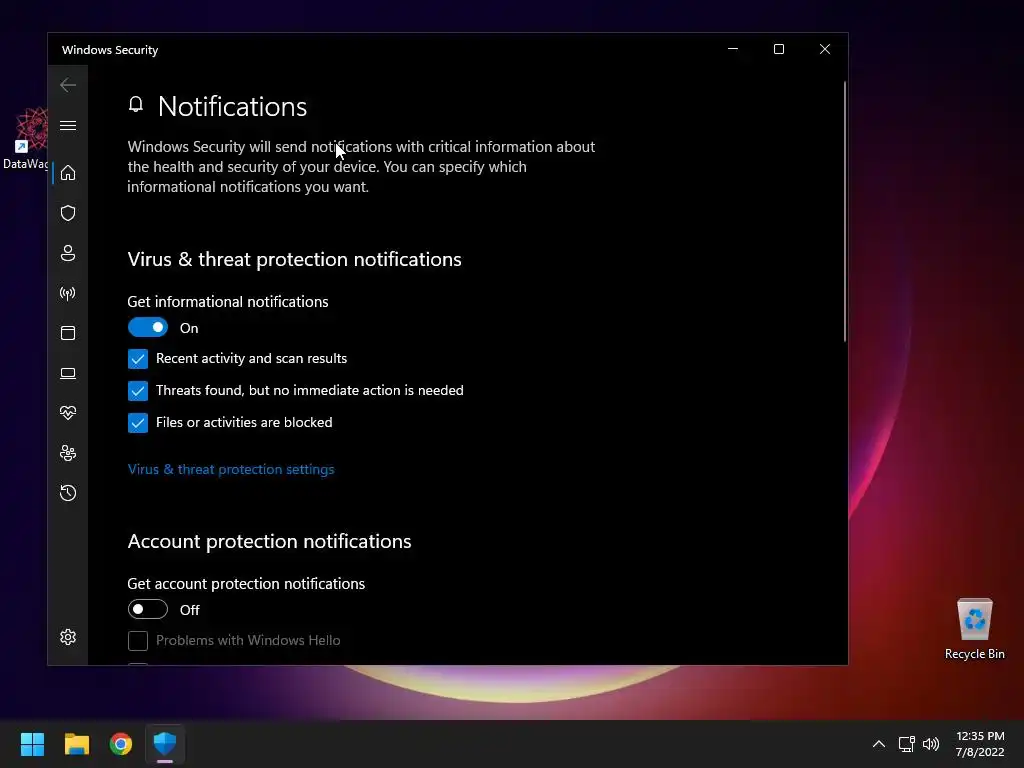Open Firewall & network protection icon
Screen dimensions: 1024x768
68,293
